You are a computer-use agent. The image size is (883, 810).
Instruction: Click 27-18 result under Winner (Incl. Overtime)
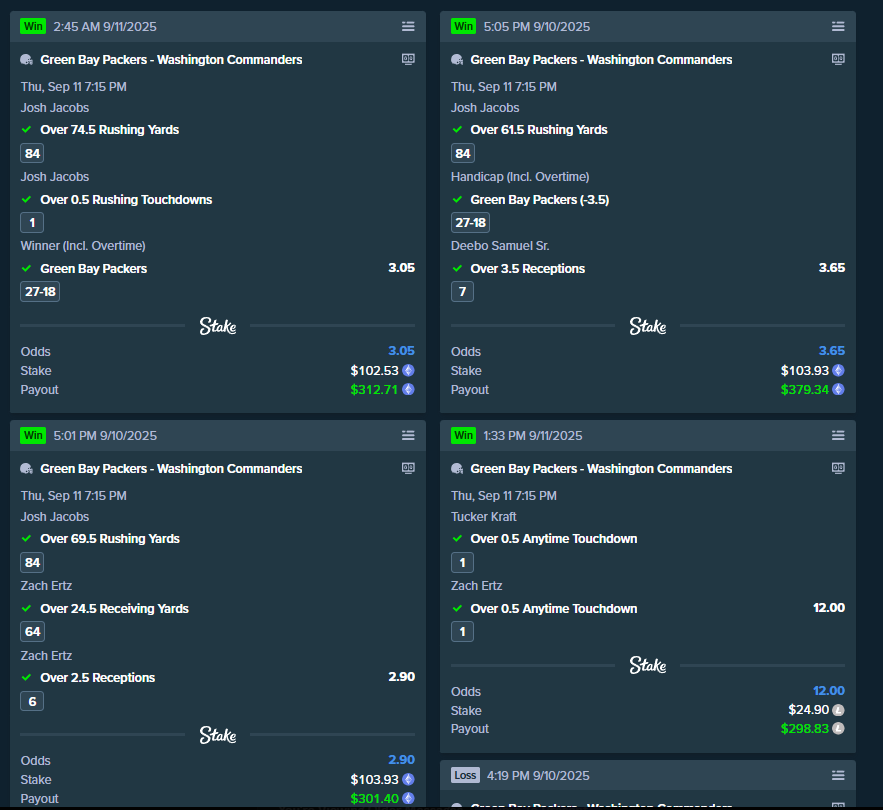[x=40, y=292]
